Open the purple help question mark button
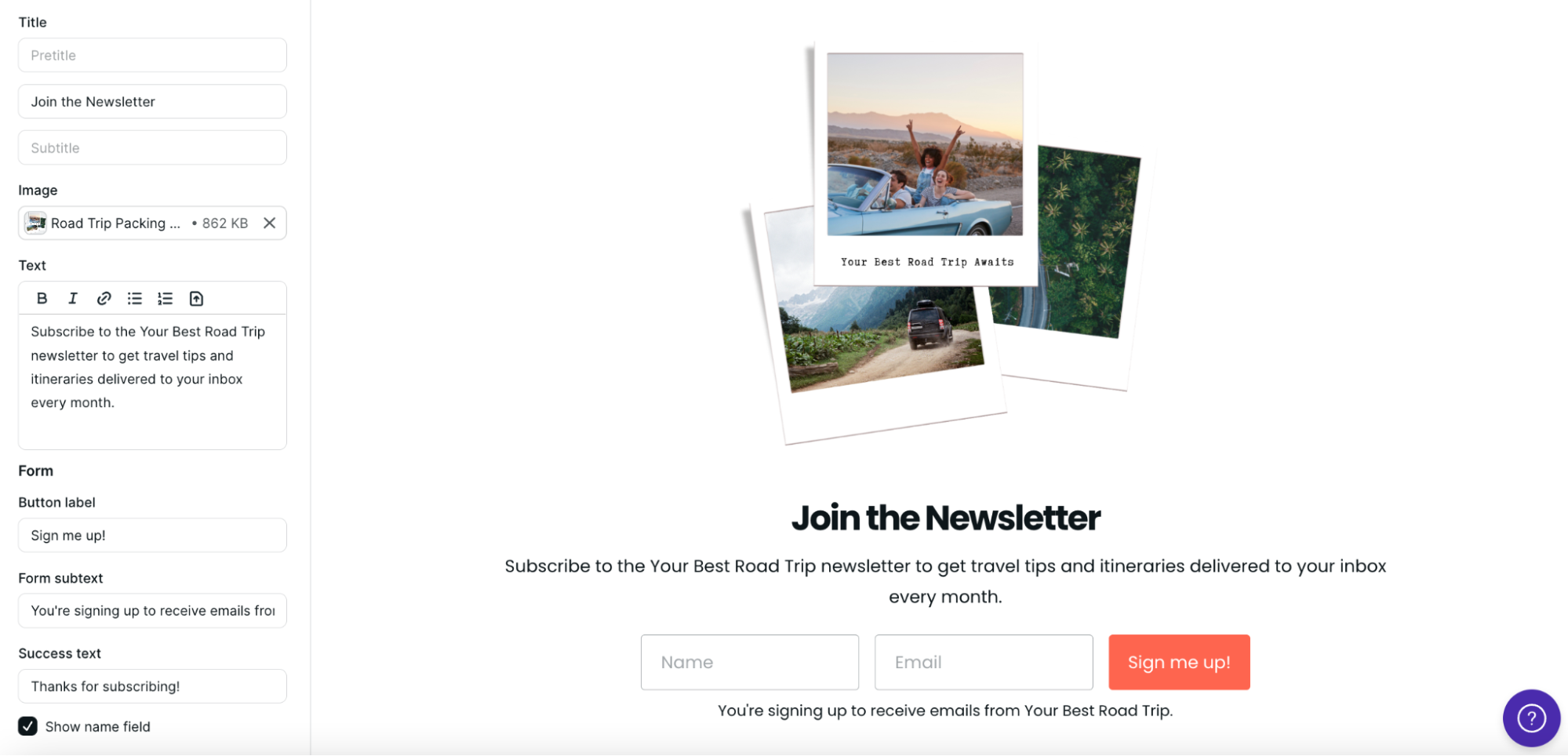This screenshot has width=1568, height=756. [1531, 718]
